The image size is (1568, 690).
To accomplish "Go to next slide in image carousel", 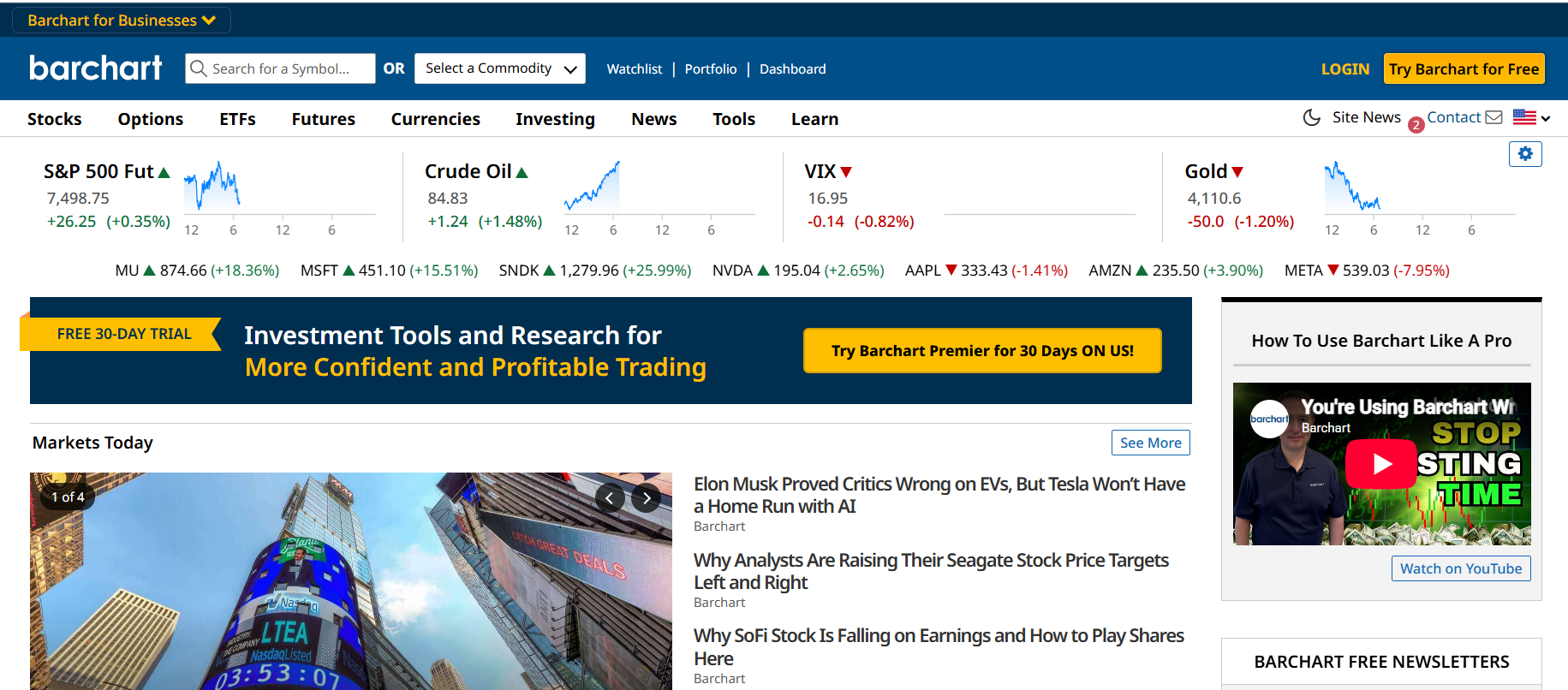I will click(x=647, y=497).
